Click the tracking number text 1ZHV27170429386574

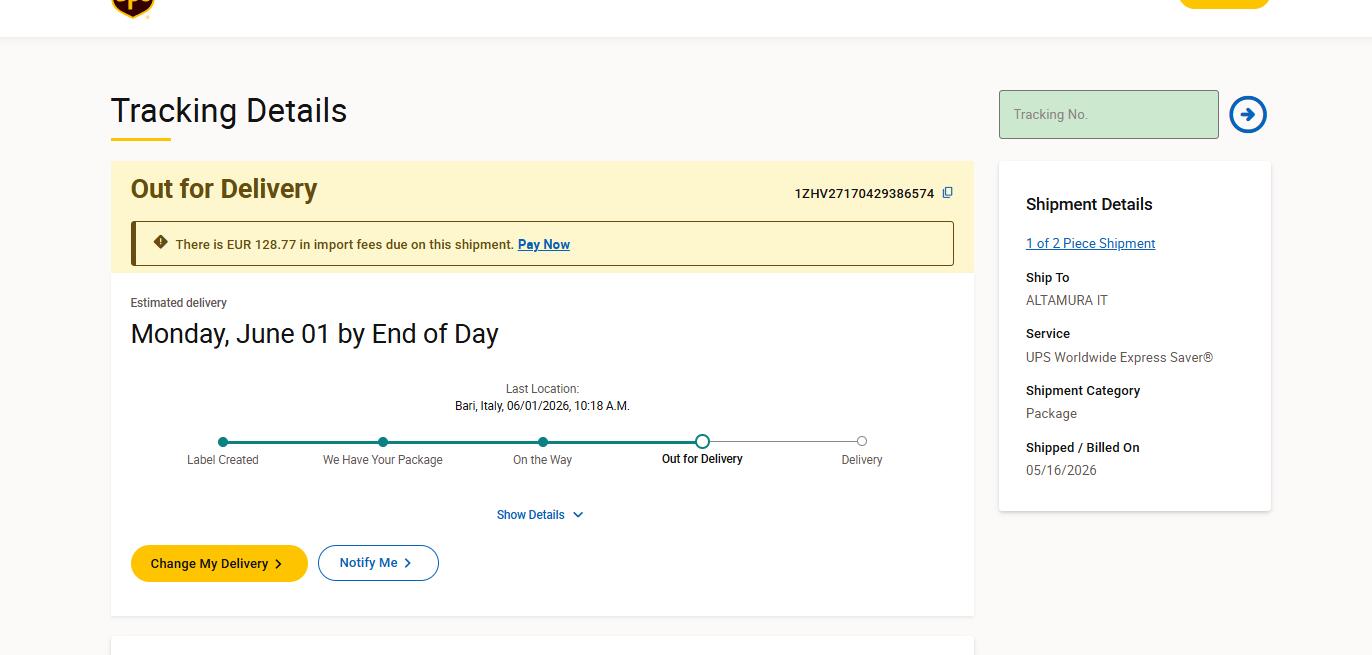(864, 194)
